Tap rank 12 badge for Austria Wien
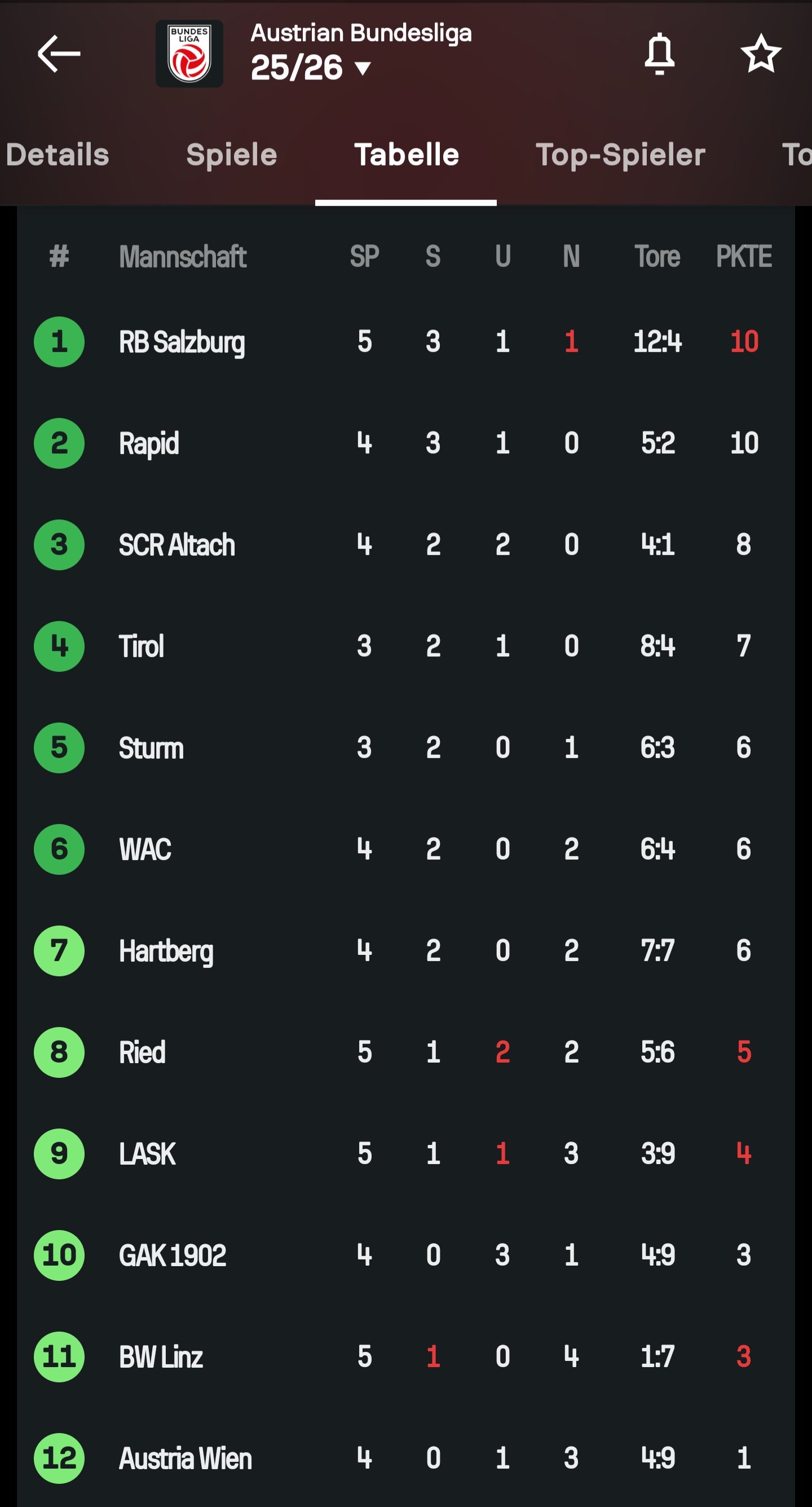 click(x=59, y=1458)
